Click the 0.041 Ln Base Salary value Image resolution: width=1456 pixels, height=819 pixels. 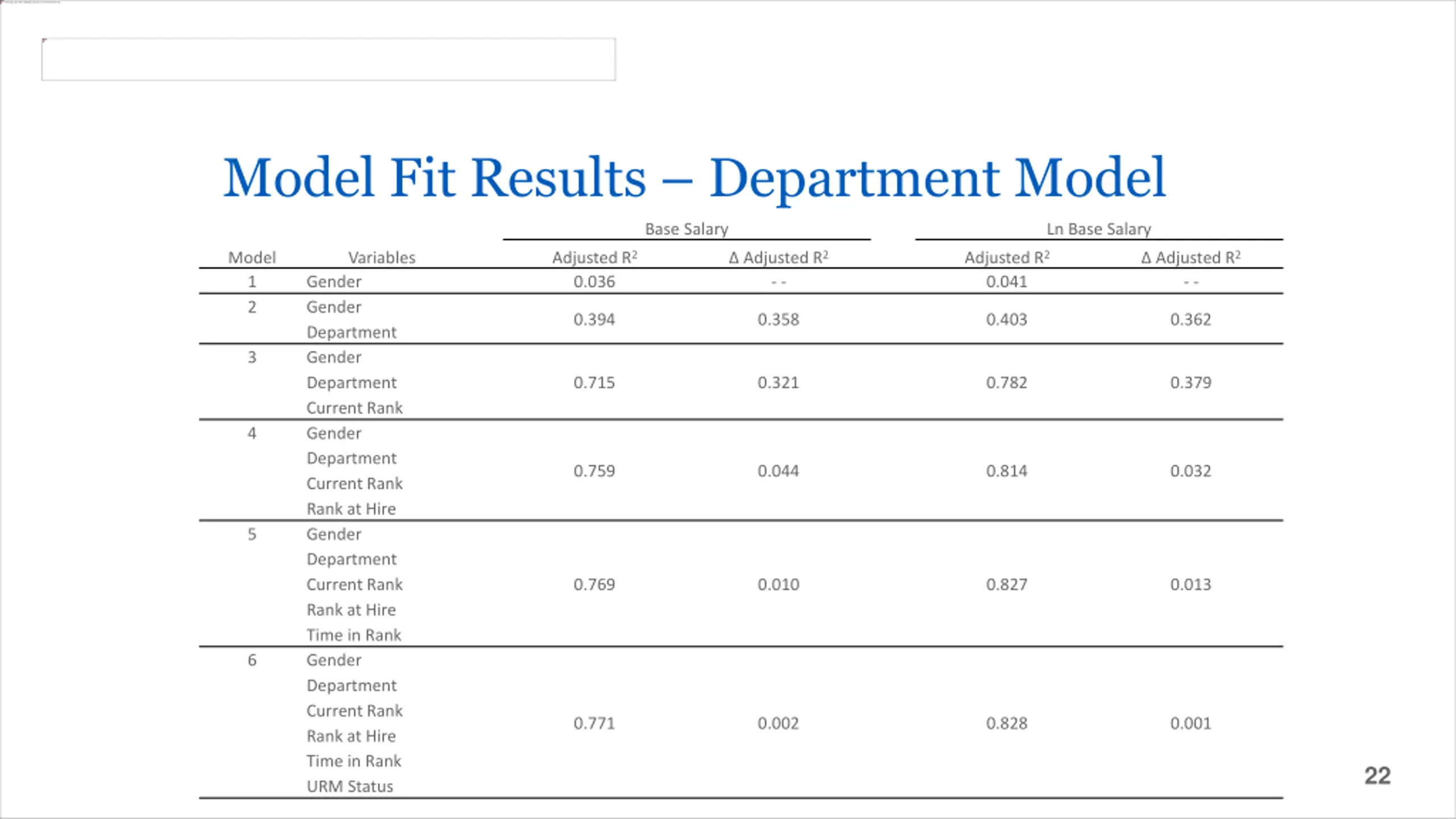1007,282
